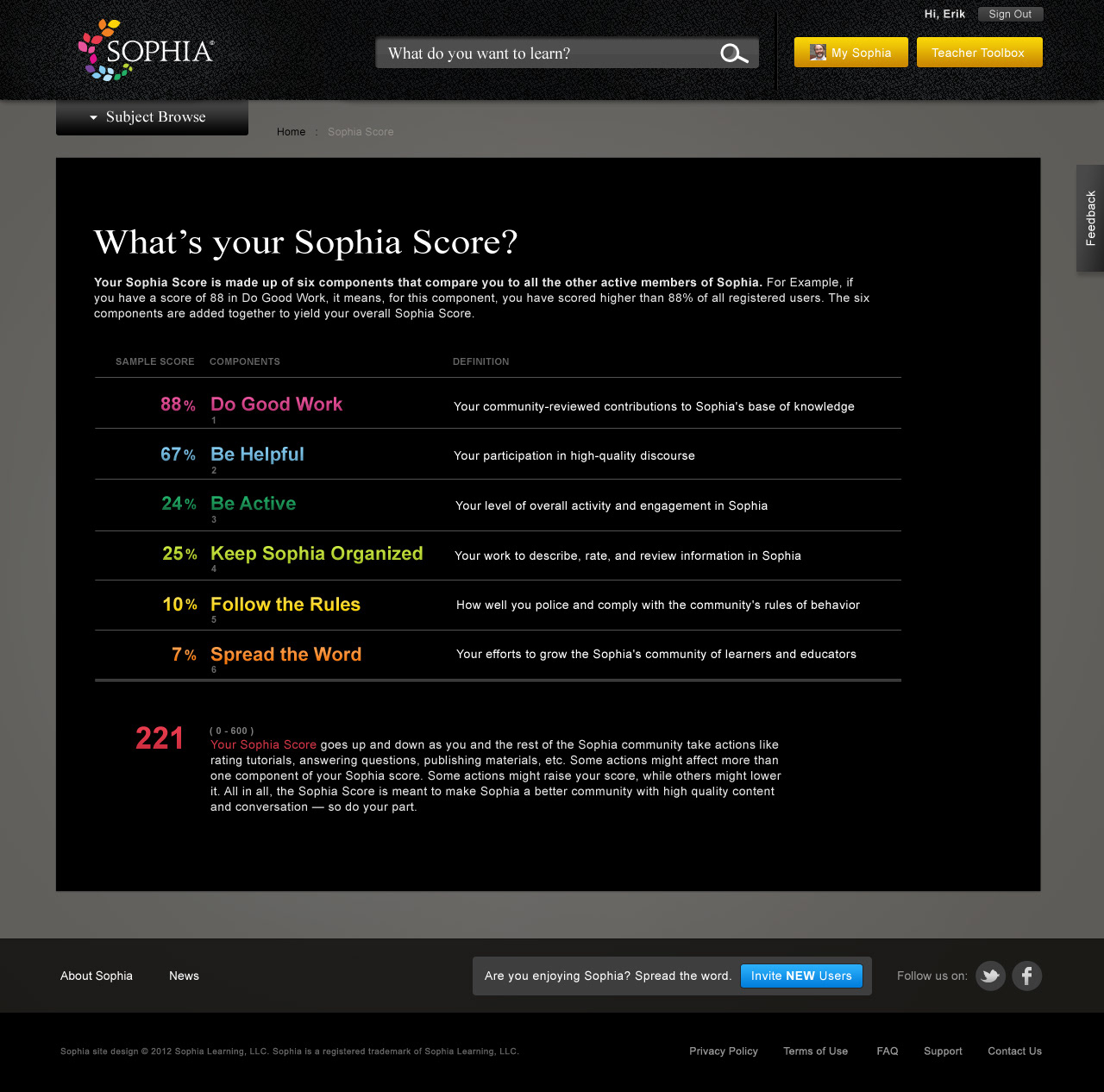Click the 25% sample score
This screenshot has width=1104, height=1092.
[179, 554]
